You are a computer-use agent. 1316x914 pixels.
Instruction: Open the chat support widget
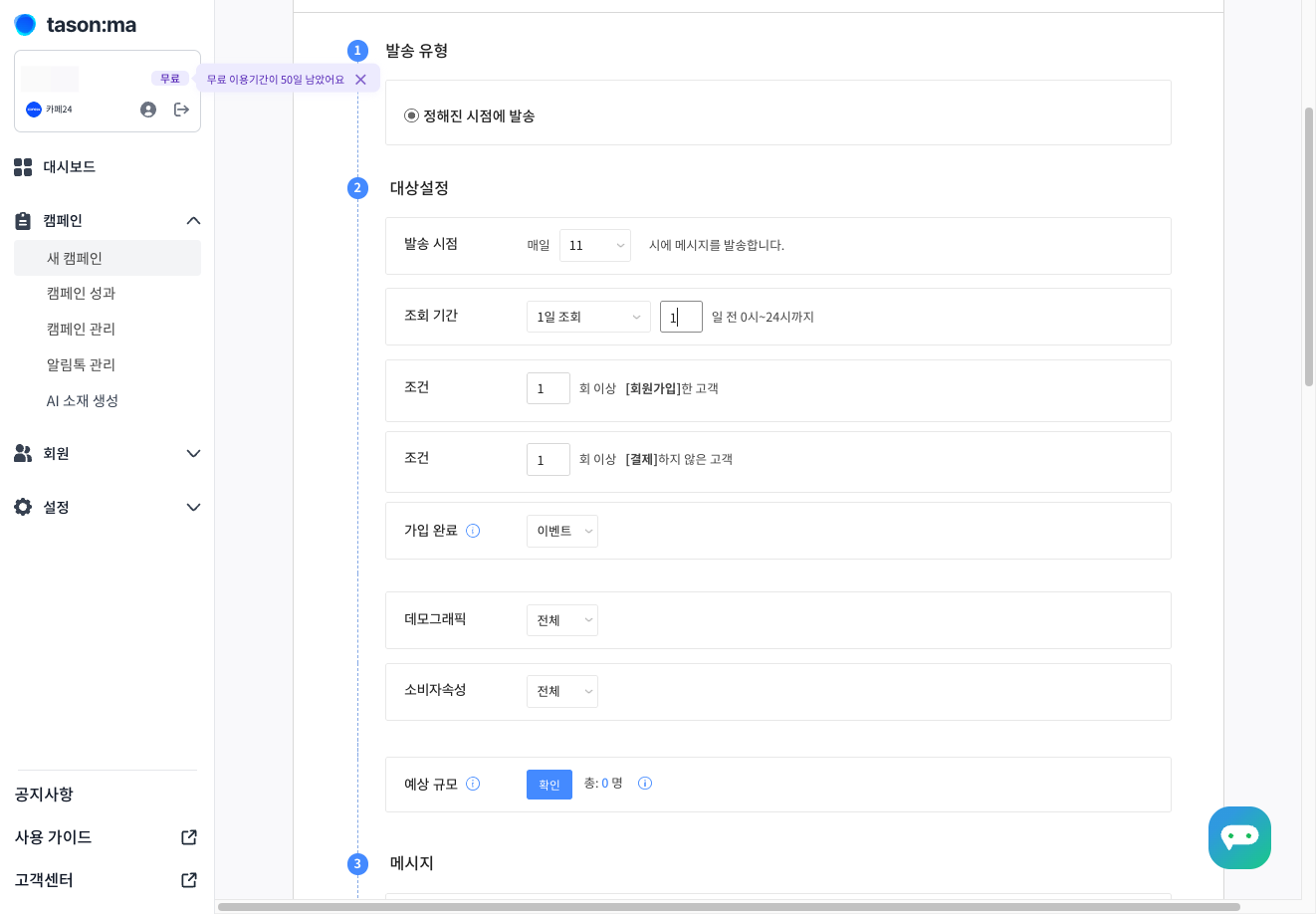click(x=1239, y=837)
